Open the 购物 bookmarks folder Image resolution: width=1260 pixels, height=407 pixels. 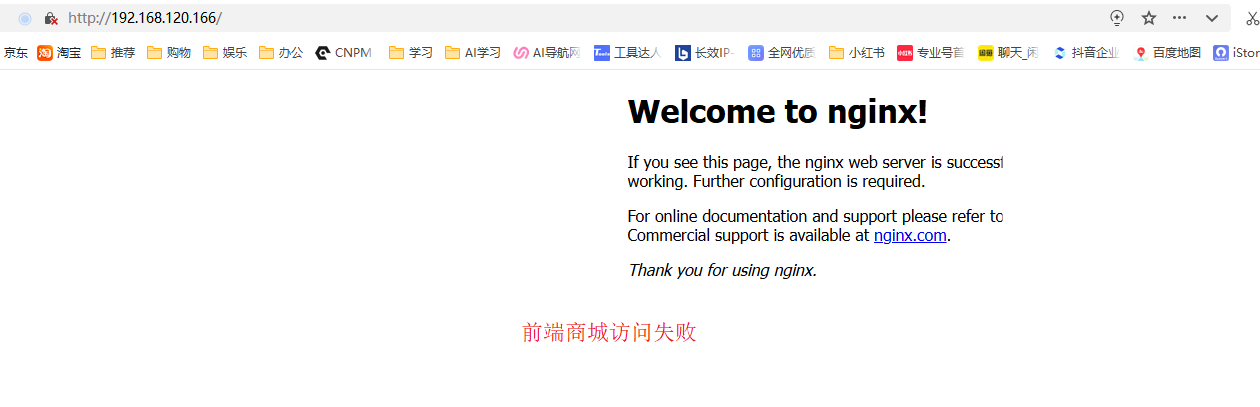(x=169, y=53)
